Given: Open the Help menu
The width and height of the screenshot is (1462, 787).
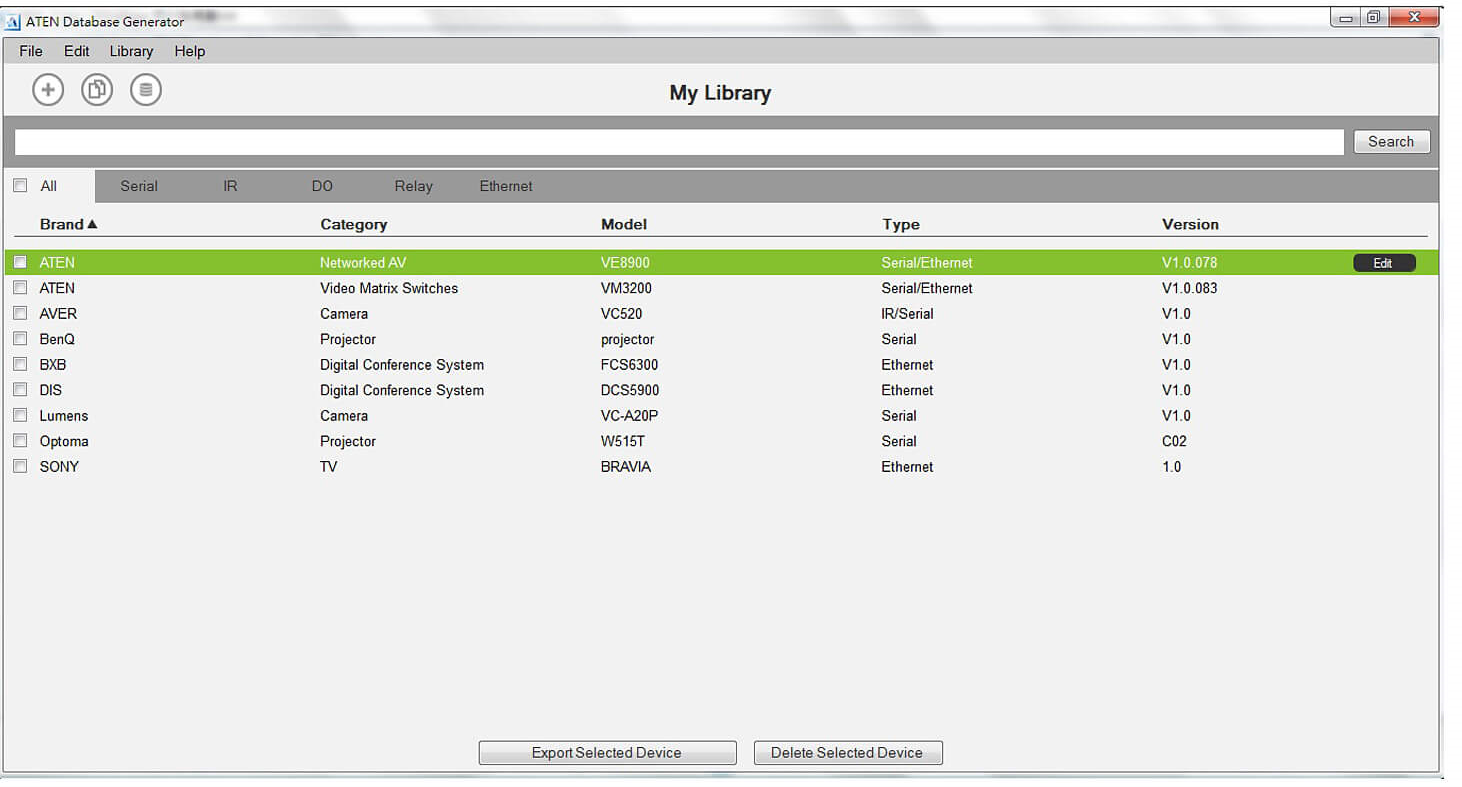Looking at the screenshot, I should pyautogui.click(x=189, y=51).
